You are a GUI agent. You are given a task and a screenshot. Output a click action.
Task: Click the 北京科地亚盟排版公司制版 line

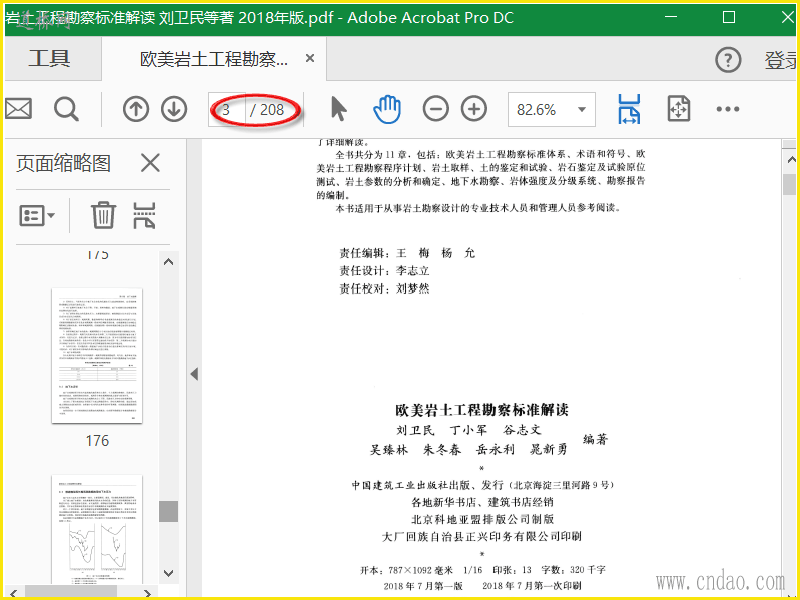pyautogui.click(x=482, y=519)
